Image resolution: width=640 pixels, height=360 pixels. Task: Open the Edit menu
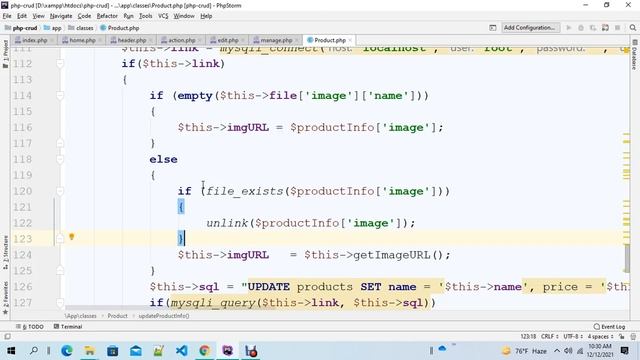coord(22,16)
